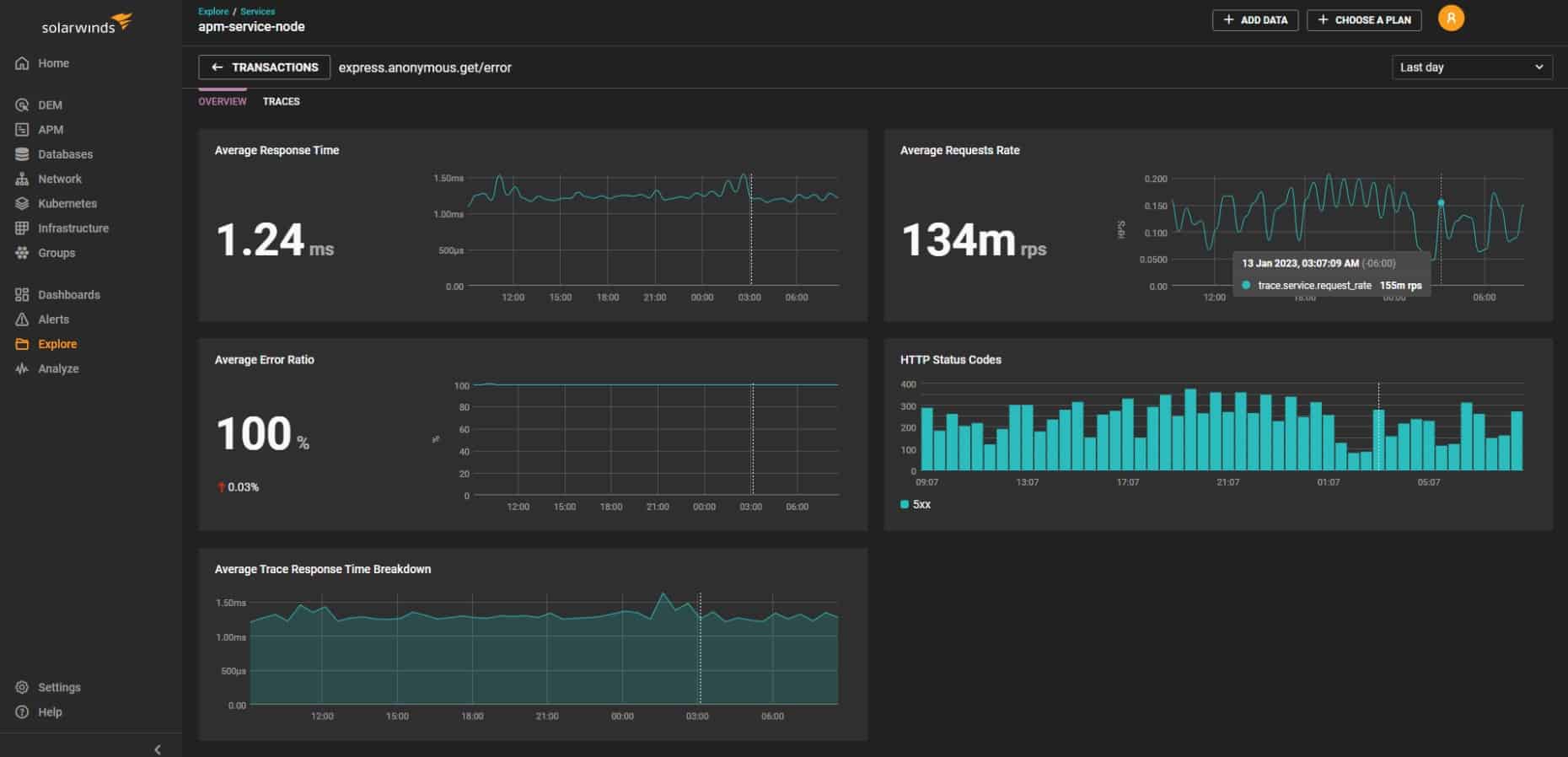This screenshot has height=757, width=1568.
Task: Click the Choose a Plan button
Action: 1364,20
